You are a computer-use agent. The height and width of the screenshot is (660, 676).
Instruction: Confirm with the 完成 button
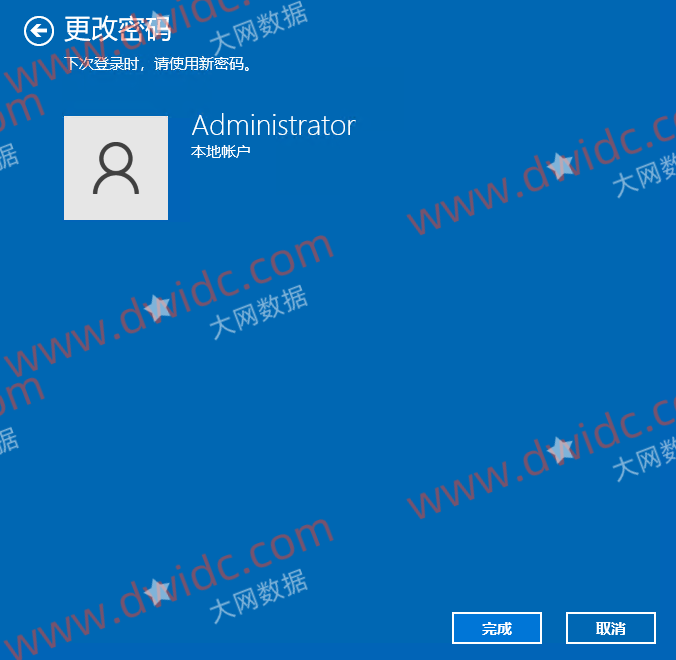pyautogui.click(x=497, y=628)
